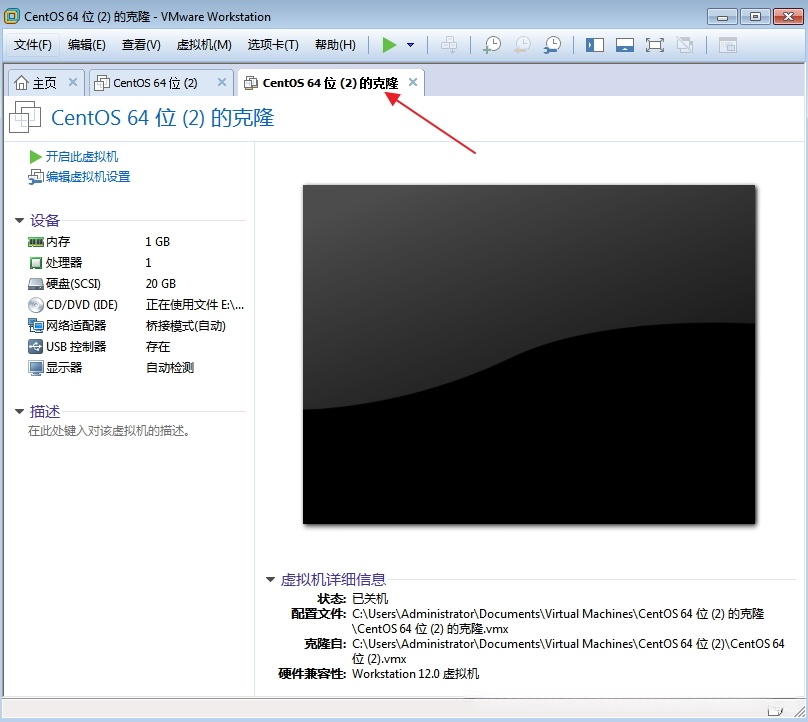Collapse the 描述 section
The width and height of the screenshot is (808, 722).
pos(20,411)
